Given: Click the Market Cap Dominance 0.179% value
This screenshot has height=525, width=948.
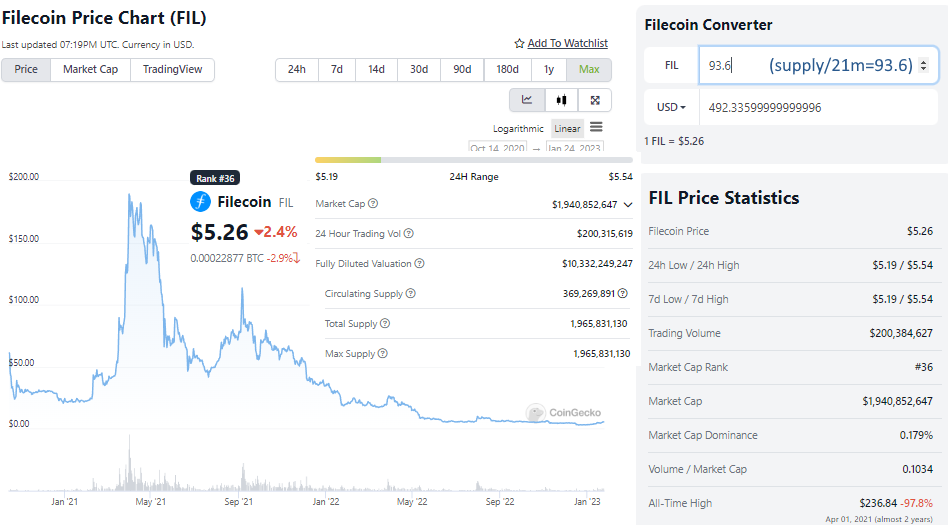Looking at the screenshot, I should pos(916,435).
